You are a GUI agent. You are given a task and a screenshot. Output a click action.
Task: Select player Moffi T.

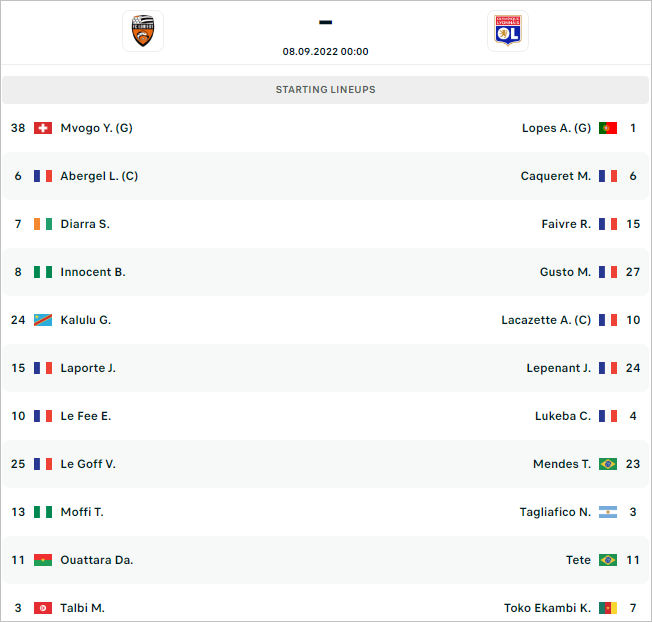(82, 512)
